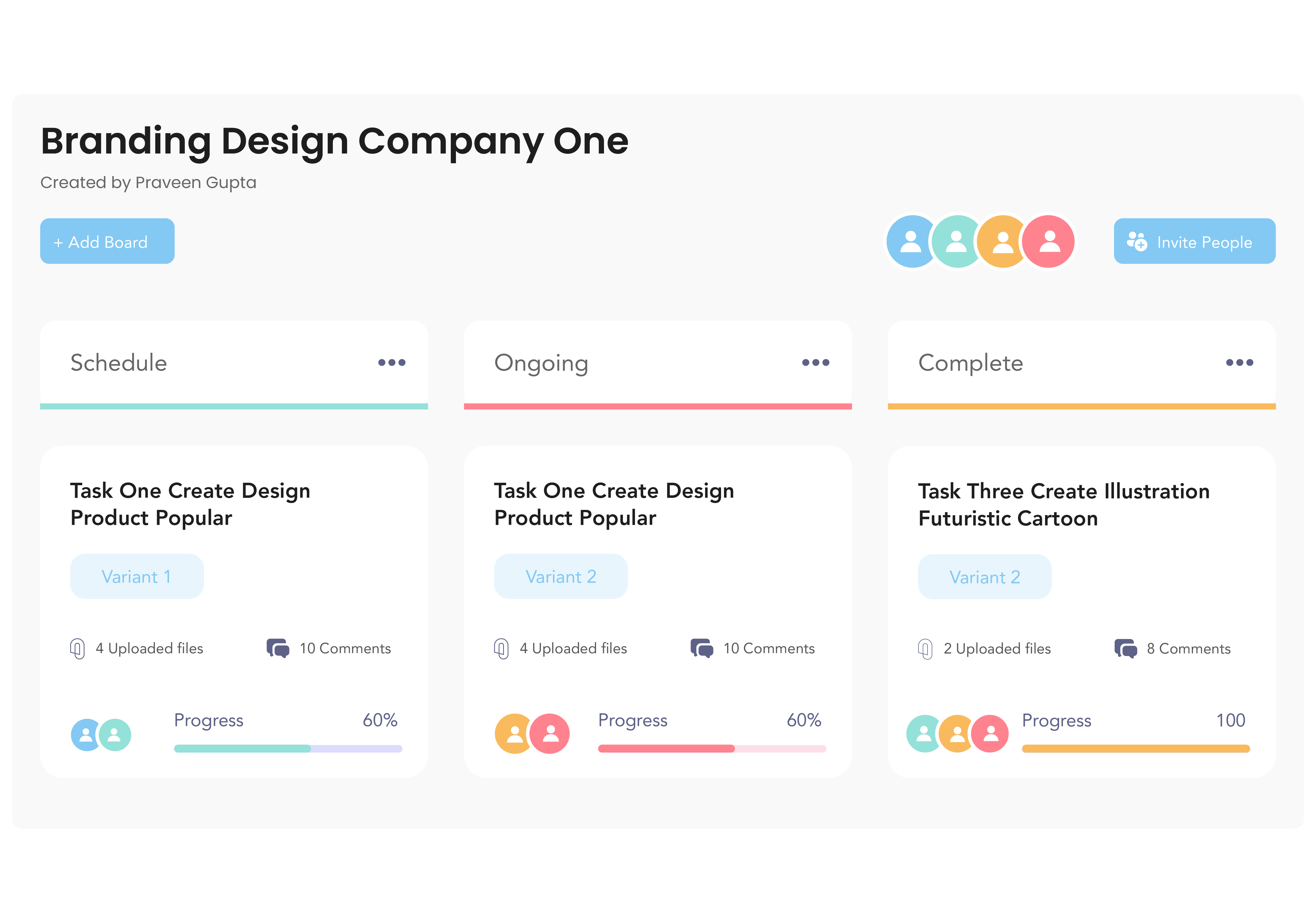Click paperclip icon beside 2 Uploaded files
The width and height of the screenshot is (1316, 923).
[x=925, y=649]
